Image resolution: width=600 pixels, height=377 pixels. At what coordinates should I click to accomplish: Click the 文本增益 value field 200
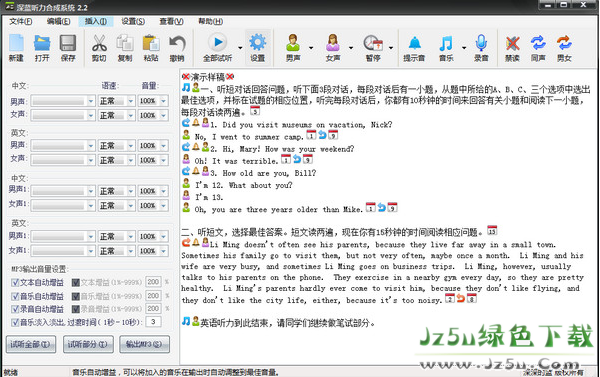pyautogui.click(x=153, y=282)
